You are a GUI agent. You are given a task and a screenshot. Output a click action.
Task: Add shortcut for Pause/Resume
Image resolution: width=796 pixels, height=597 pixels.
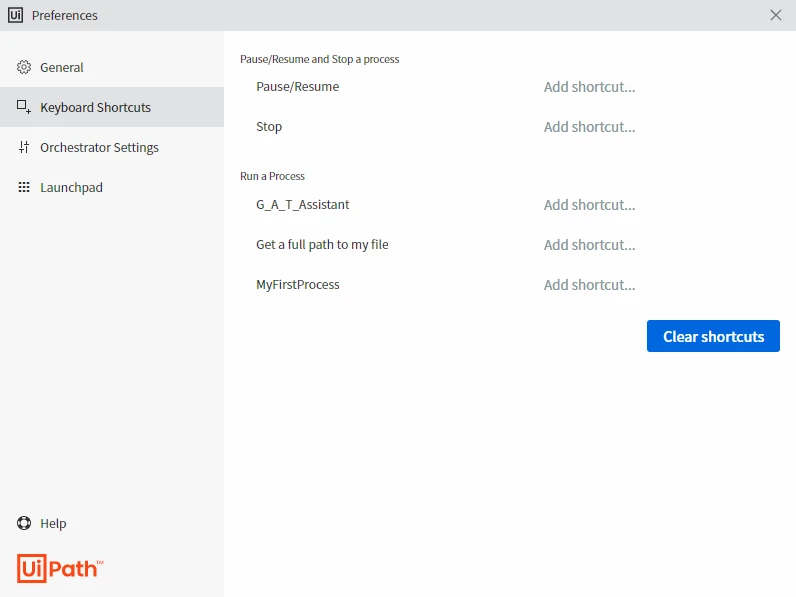(x=589, y=87)
